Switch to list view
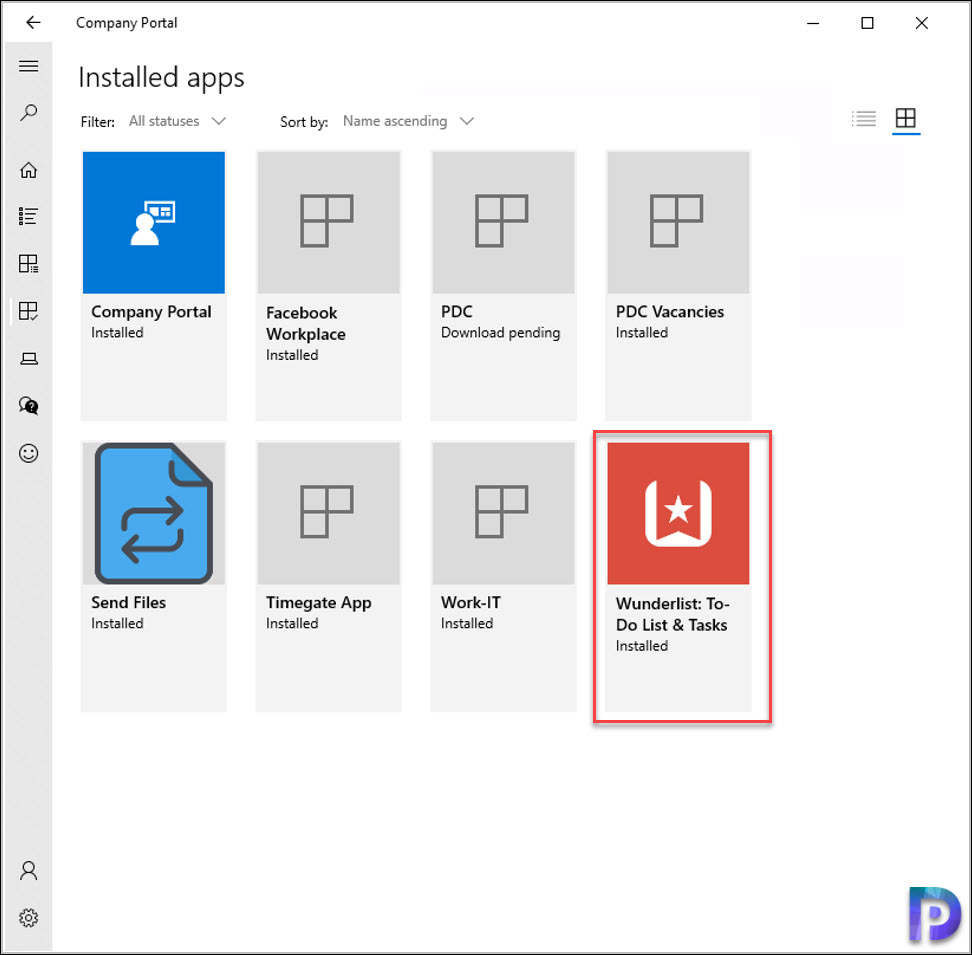972x955 pixels. 864,118
